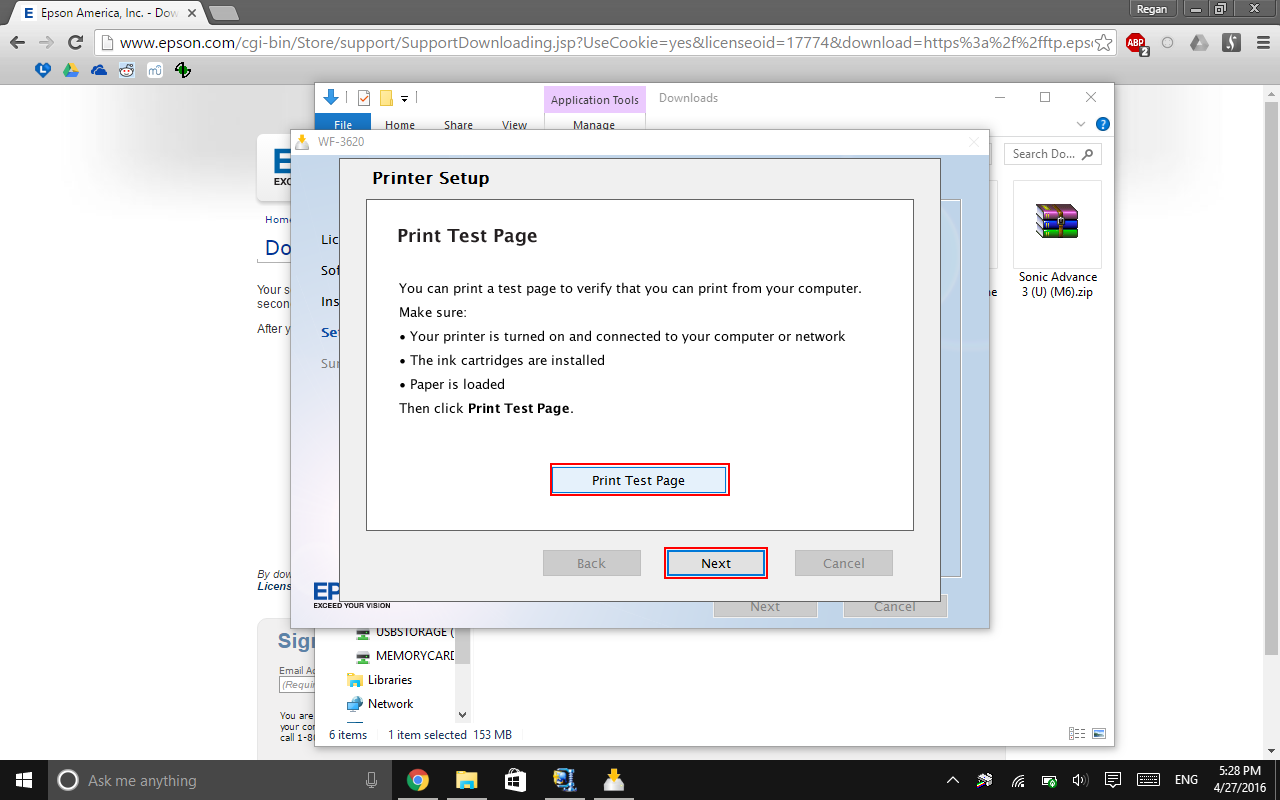
Task: Click the address bar URL
Action: click(605, 43)
